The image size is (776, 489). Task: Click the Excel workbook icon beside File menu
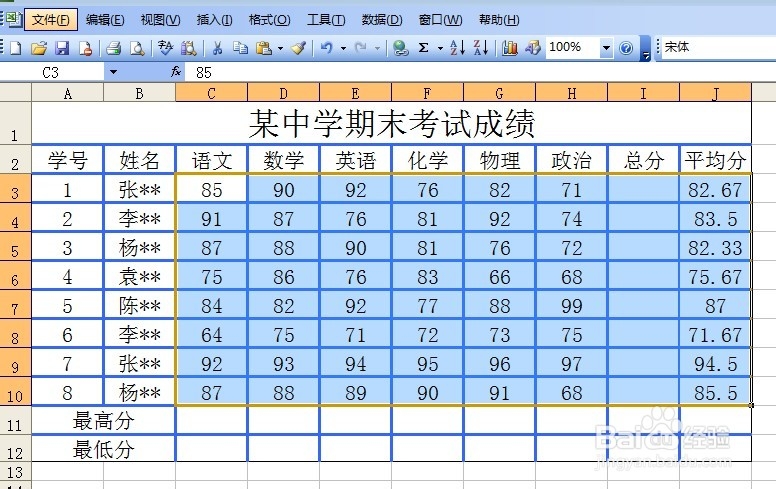(13, 19)
